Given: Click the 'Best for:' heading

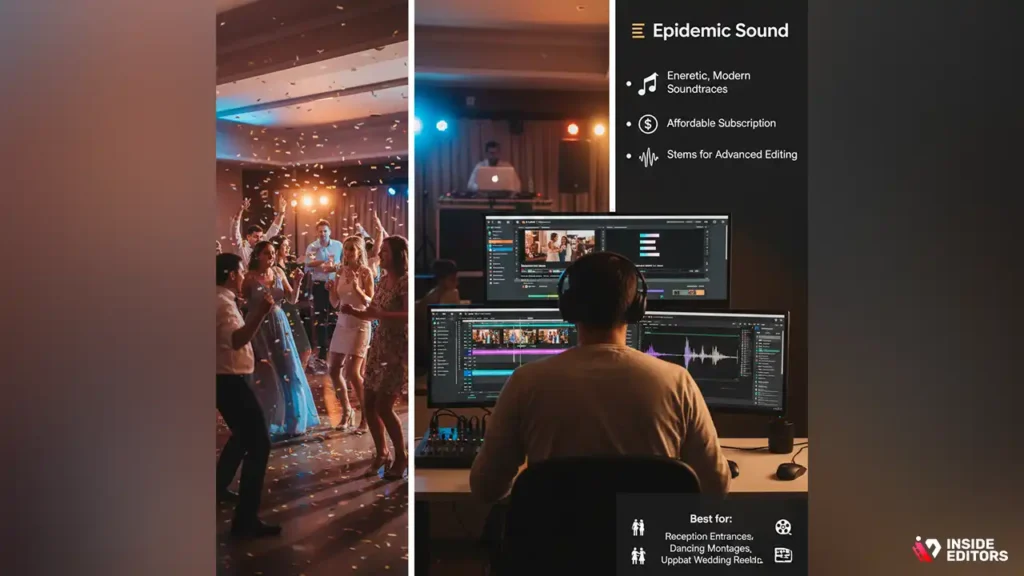Looking at the screenshot, I should [711, 519].
